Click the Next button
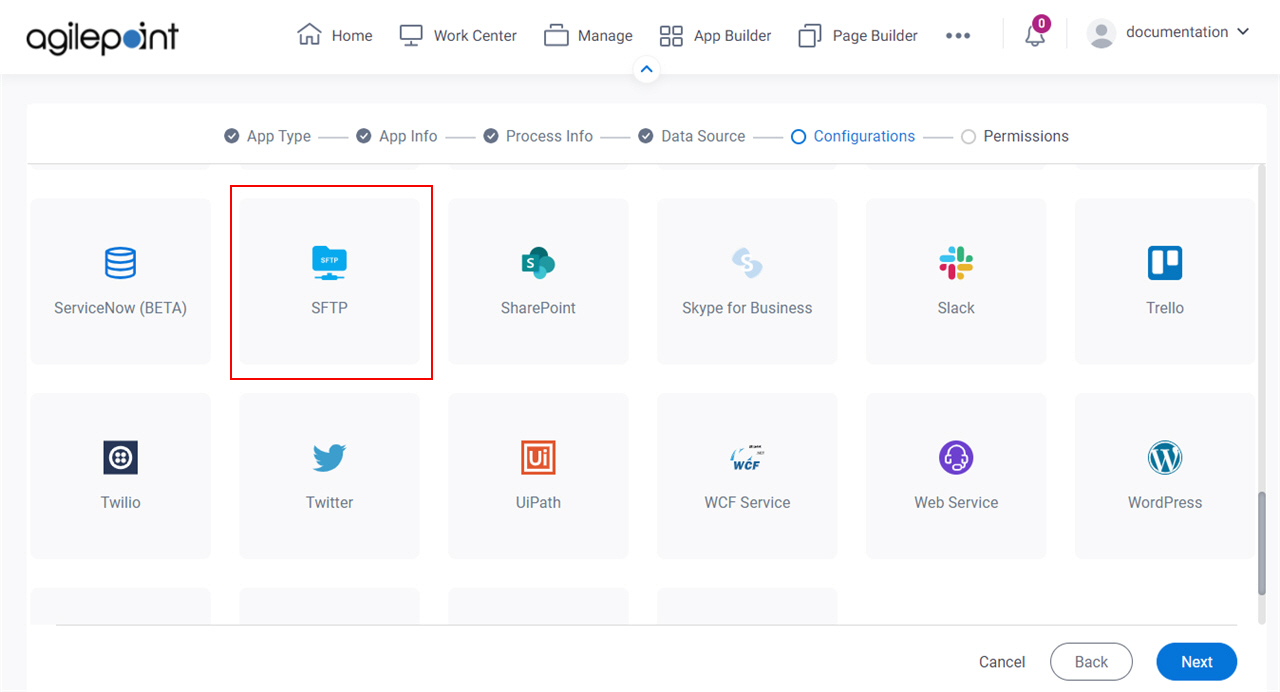 1197,662
